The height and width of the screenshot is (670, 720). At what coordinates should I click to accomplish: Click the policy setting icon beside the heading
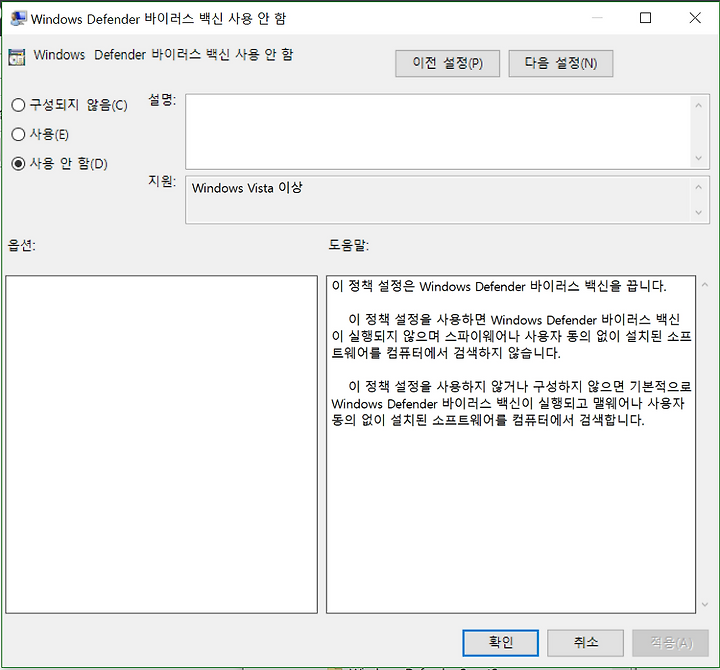[x=17, y=57]
